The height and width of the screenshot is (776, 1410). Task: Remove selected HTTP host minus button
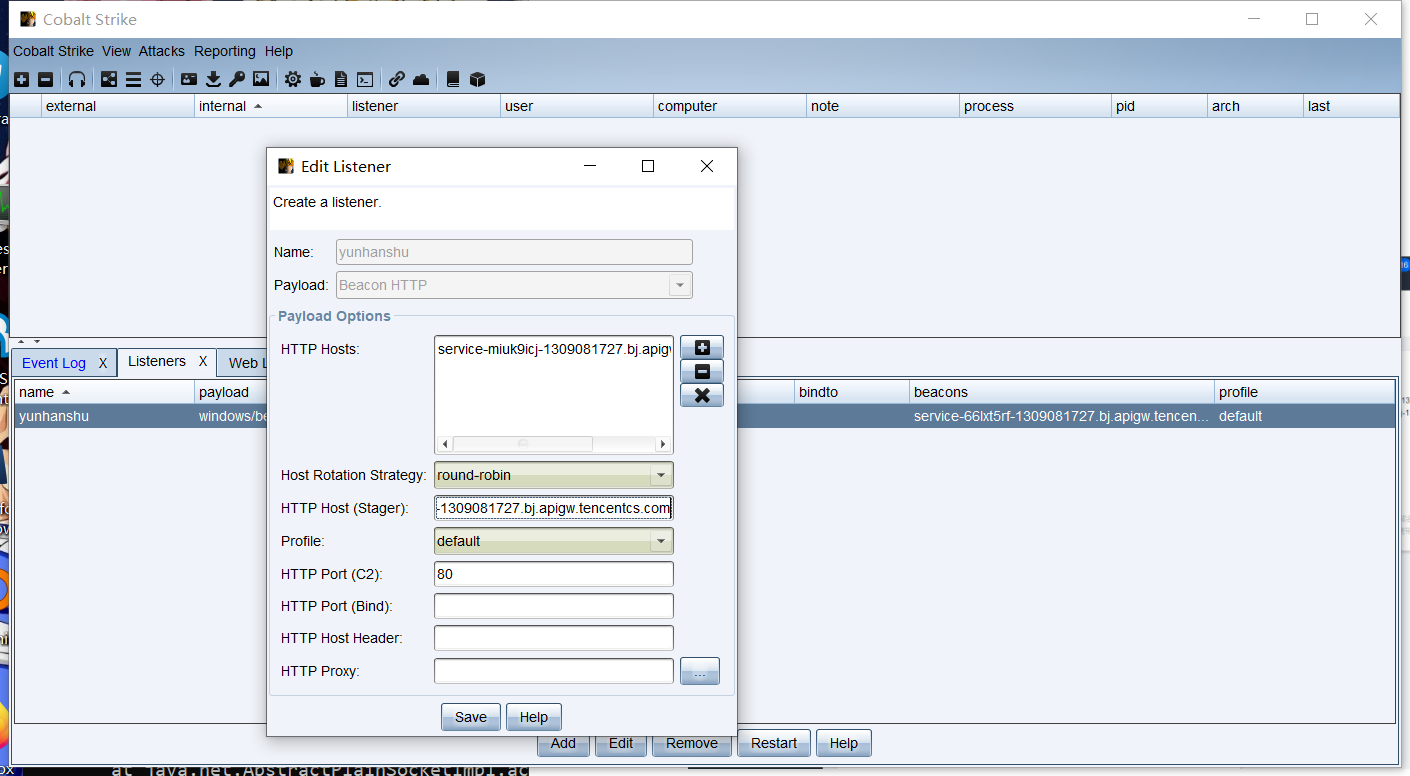tap(702, 372)
